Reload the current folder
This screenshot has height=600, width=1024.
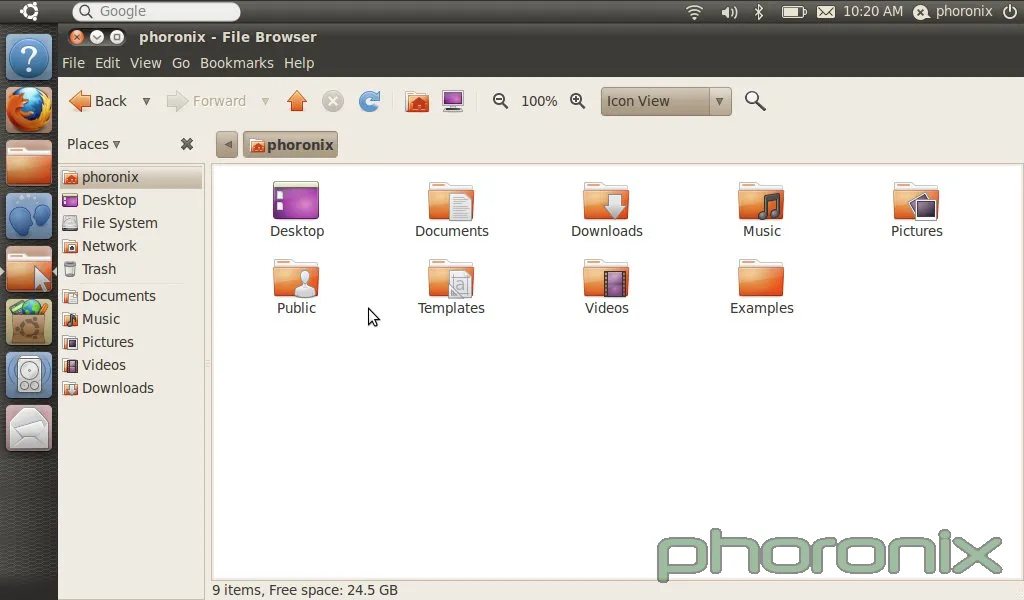(x=370, y=101)
